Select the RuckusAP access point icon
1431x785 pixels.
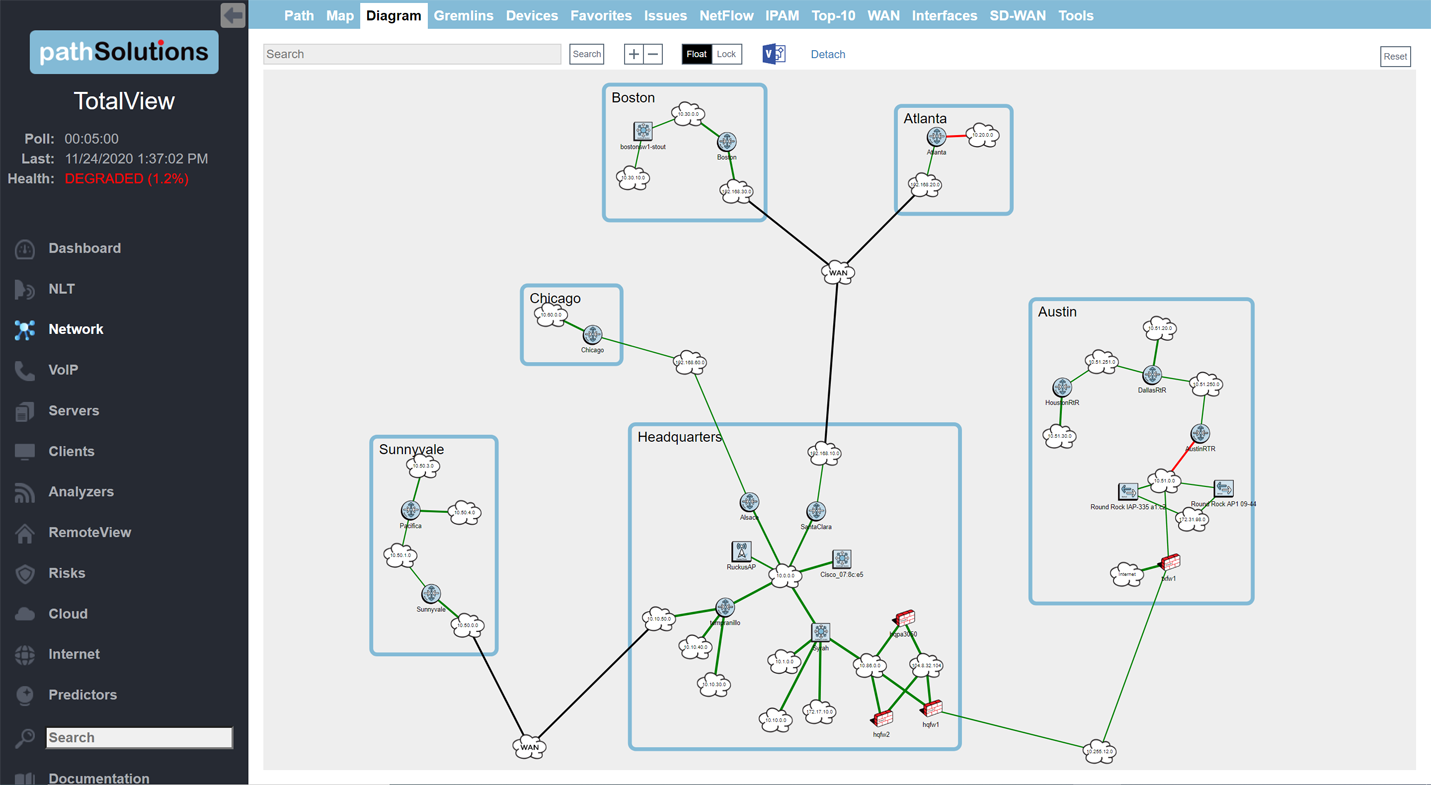[x=741, y=552]
